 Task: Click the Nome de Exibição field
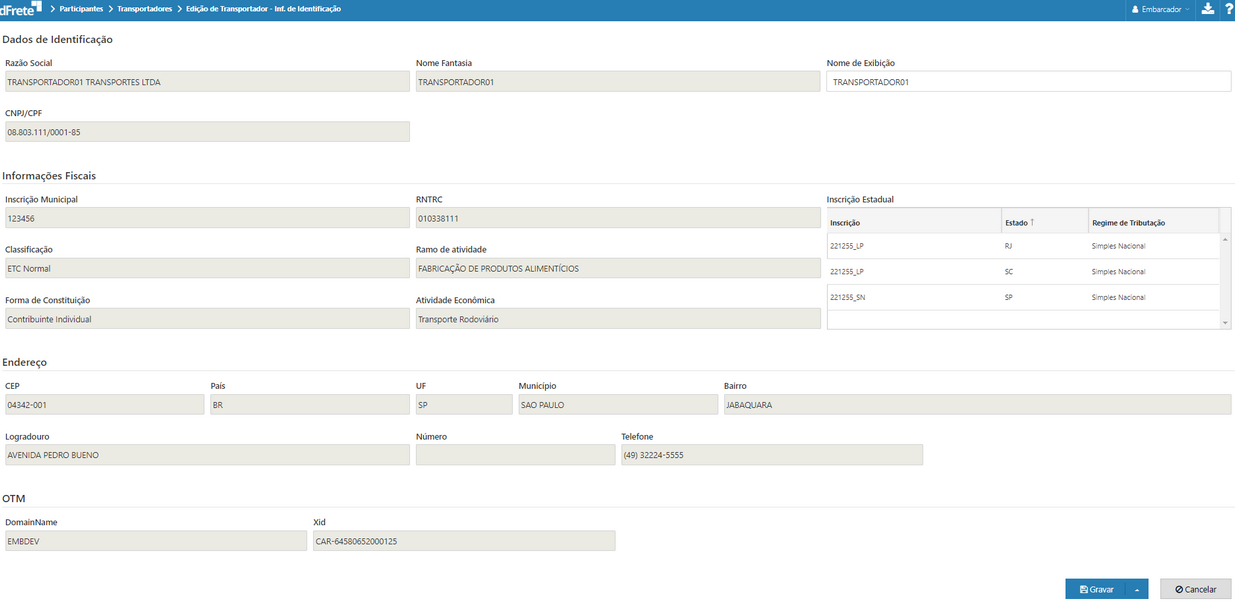1028,82
